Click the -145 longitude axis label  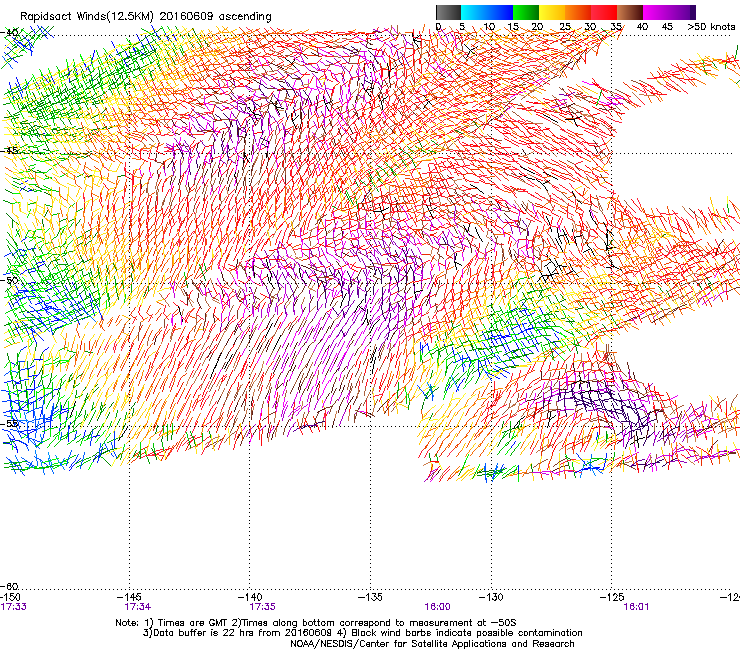point(129,597)
